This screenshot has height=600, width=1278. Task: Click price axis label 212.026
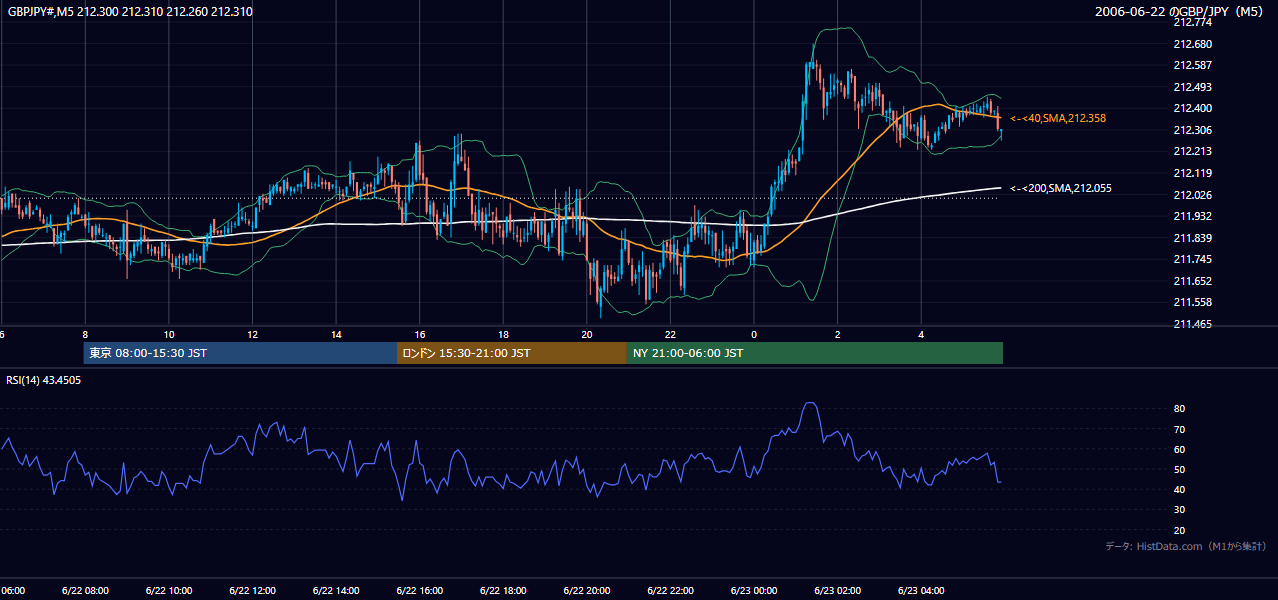pos(1191,194)
